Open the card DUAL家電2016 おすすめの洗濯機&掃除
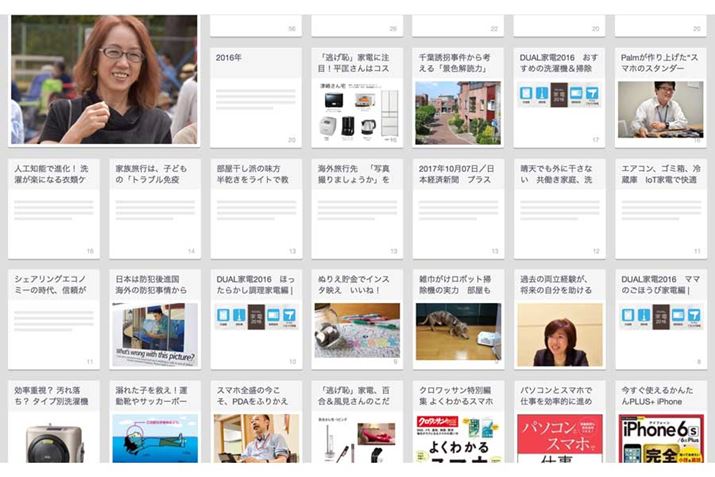The image size is (715, 477). click(560, 98)
